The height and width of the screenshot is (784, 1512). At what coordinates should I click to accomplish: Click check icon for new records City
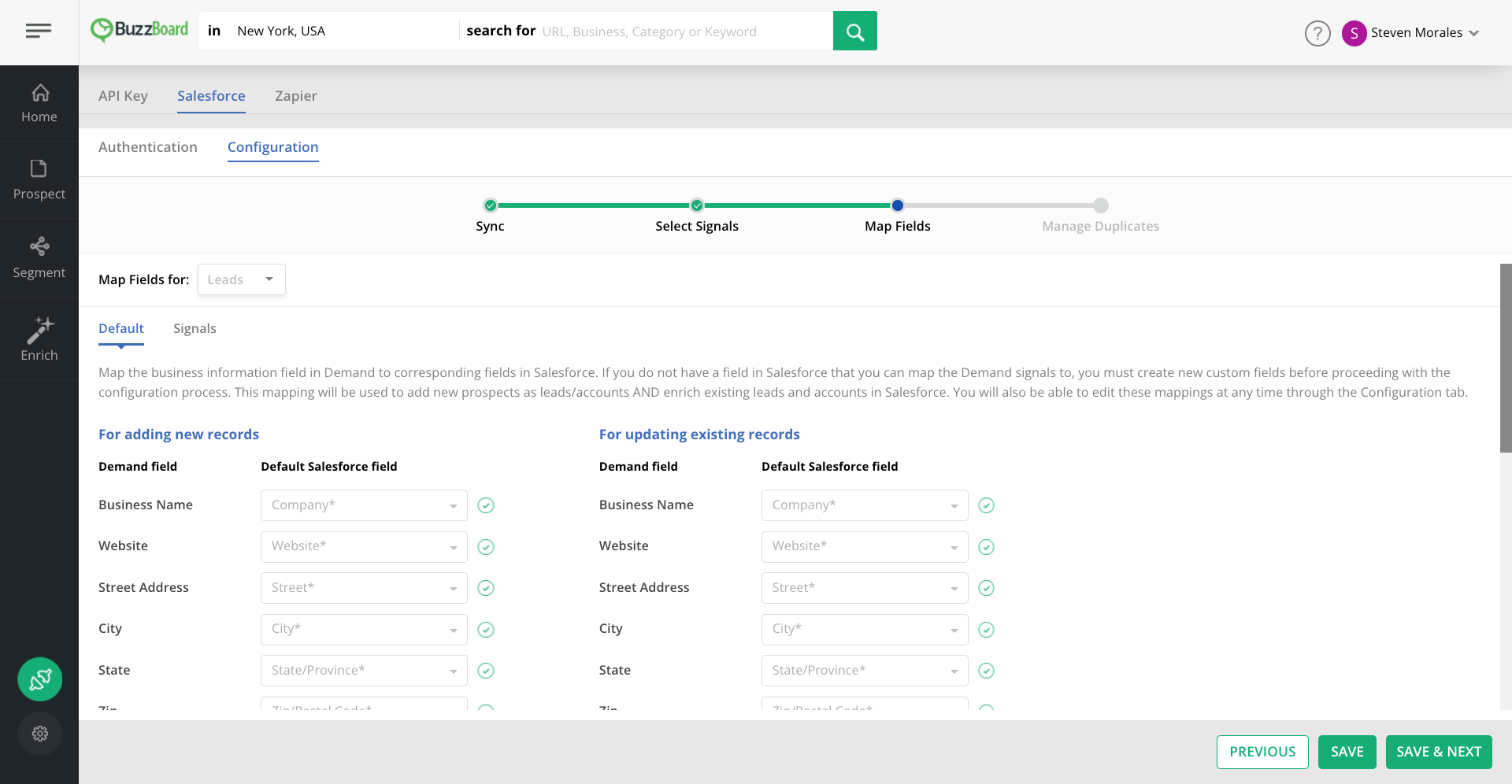click(486, 630)
